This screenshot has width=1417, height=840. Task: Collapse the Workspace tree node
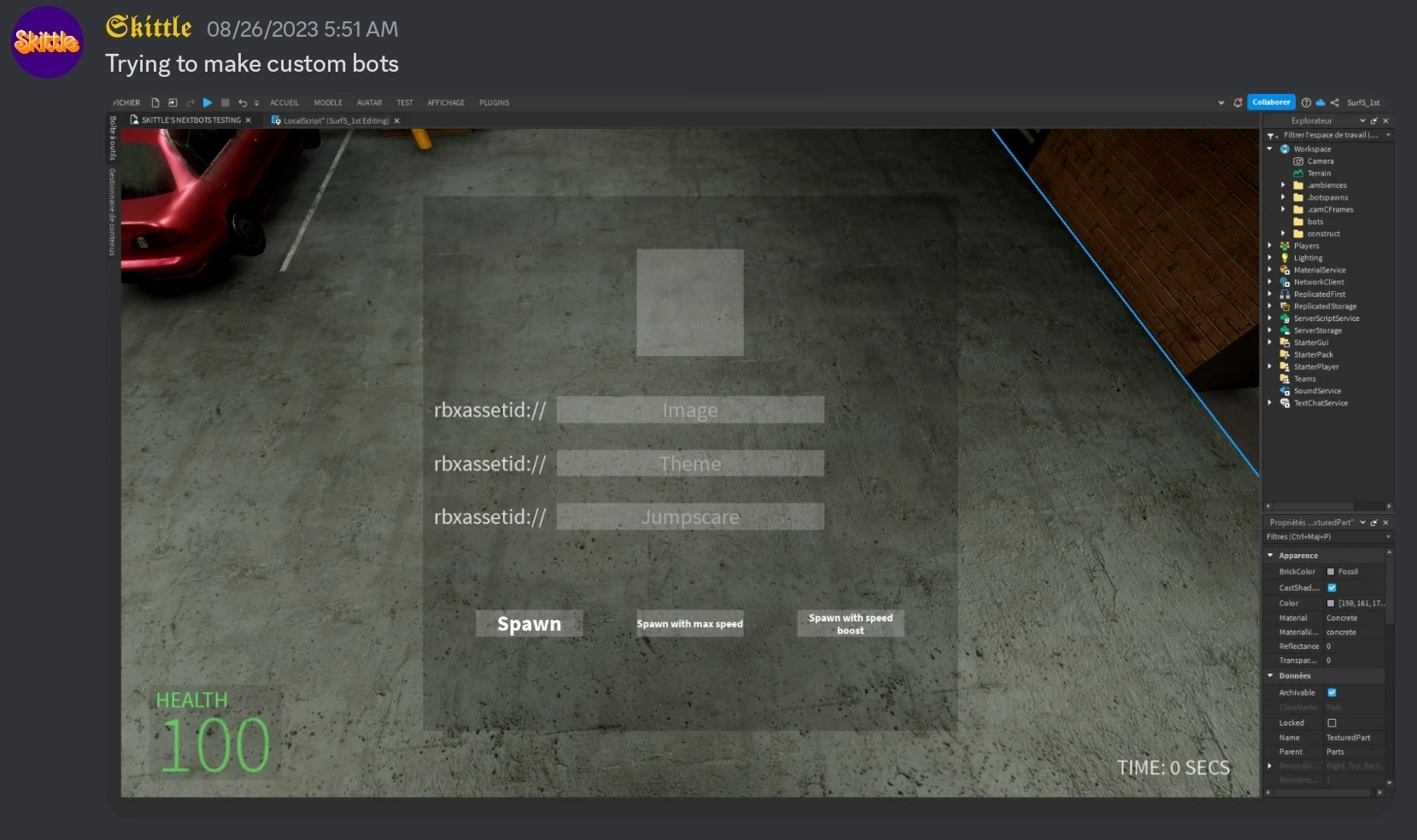point(1269,149)
